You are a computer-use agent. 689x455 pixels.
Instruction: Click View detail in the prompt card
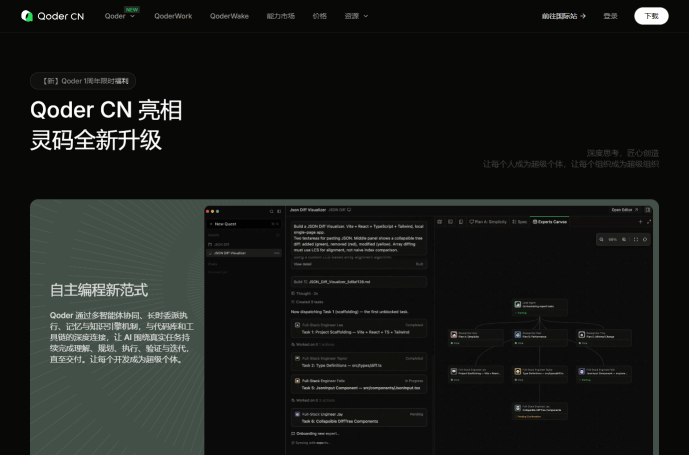(302, 264)
